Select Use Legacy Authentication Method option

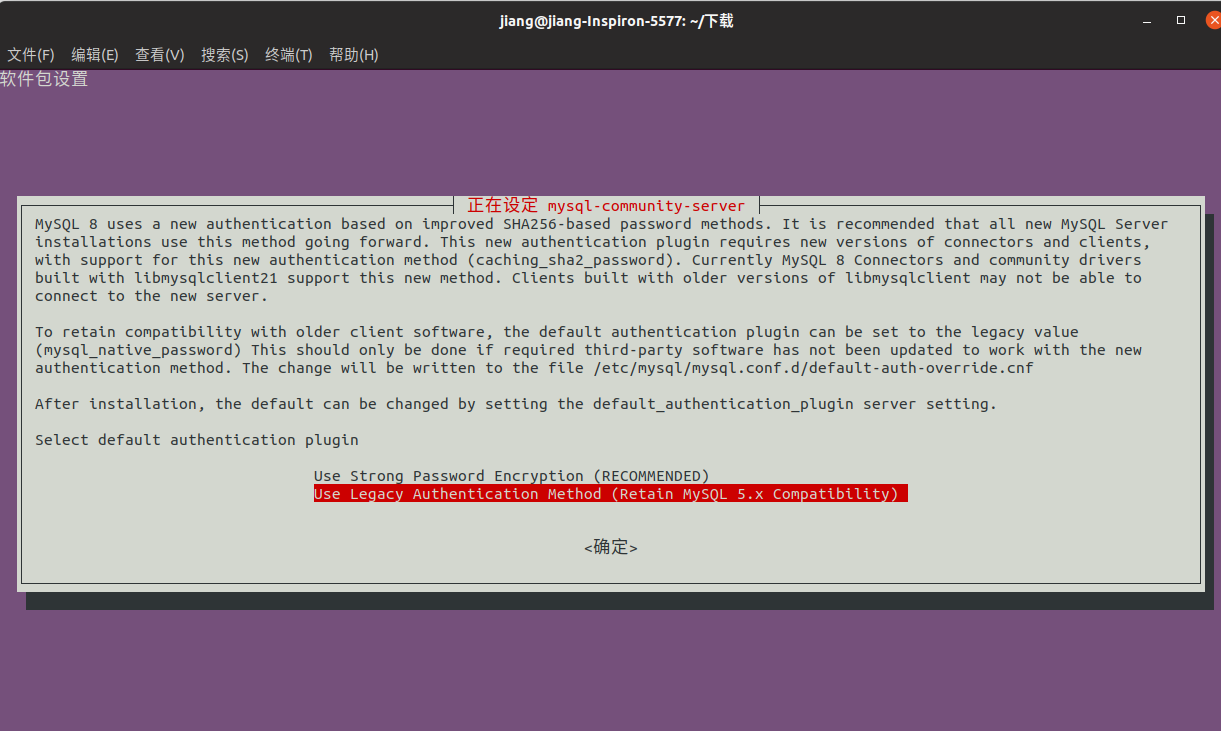(x=610, y=493)
